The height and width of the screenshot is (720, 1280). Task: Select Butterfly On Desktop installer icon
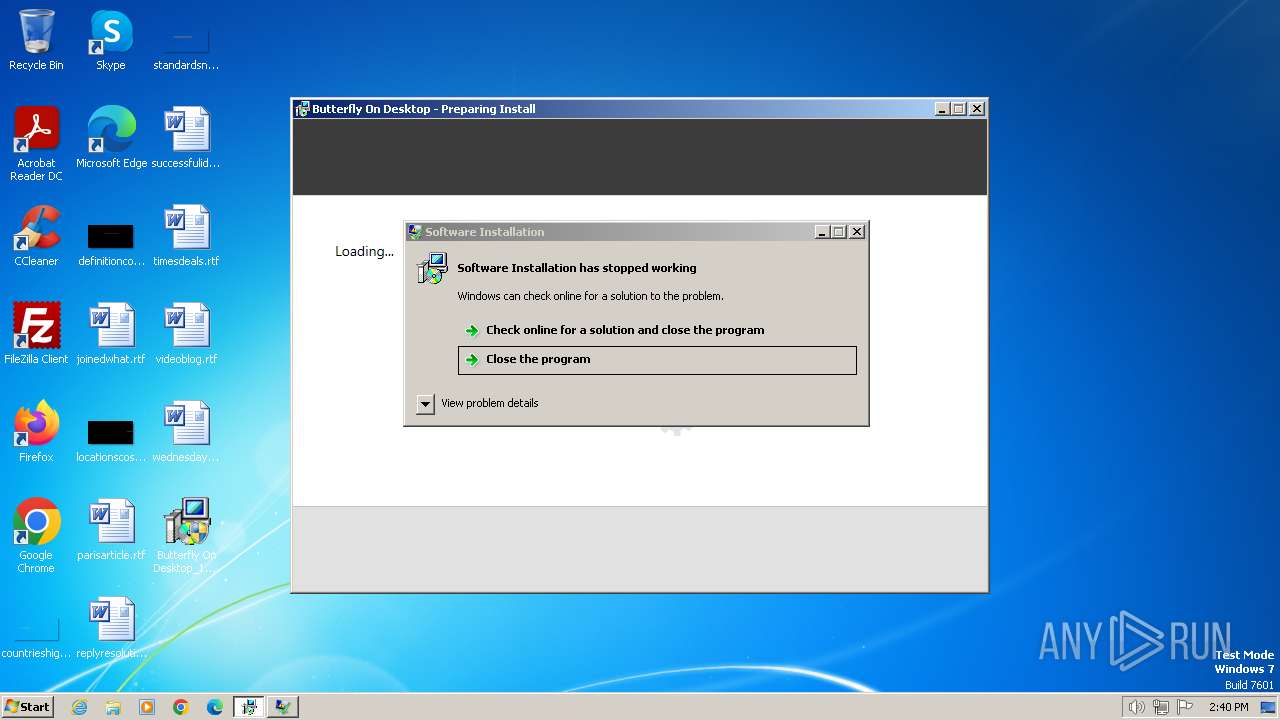click(x=186, y=536)
